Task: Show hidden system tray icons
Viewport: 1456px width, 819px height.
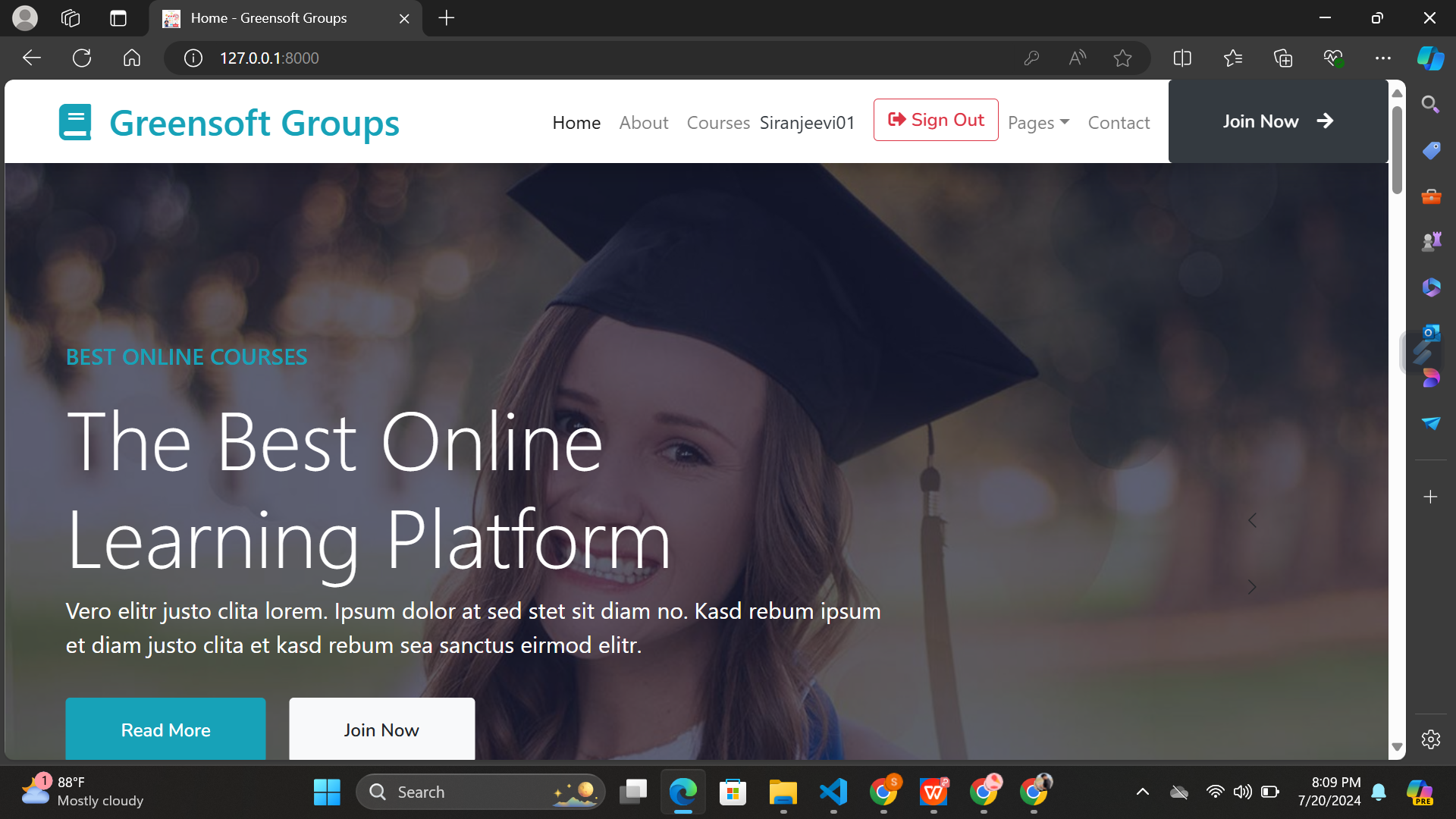Action: point(1143,792)
